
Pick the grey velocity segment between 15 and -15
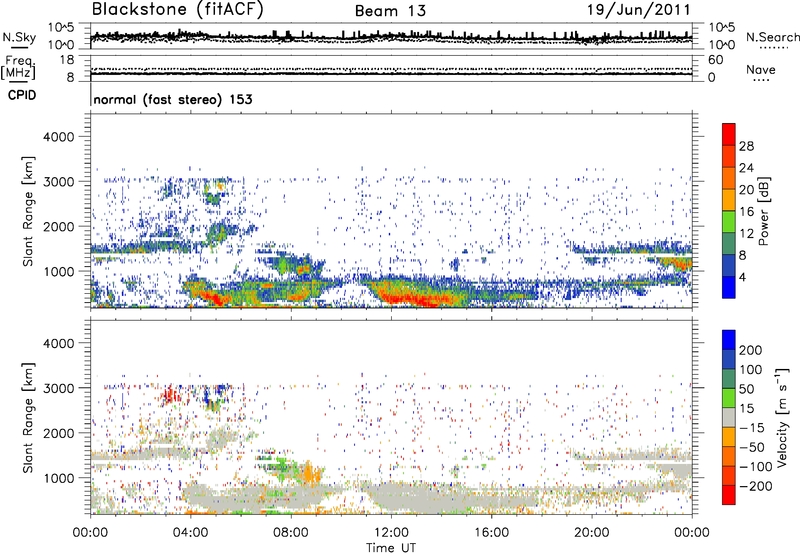coord(729,417)
